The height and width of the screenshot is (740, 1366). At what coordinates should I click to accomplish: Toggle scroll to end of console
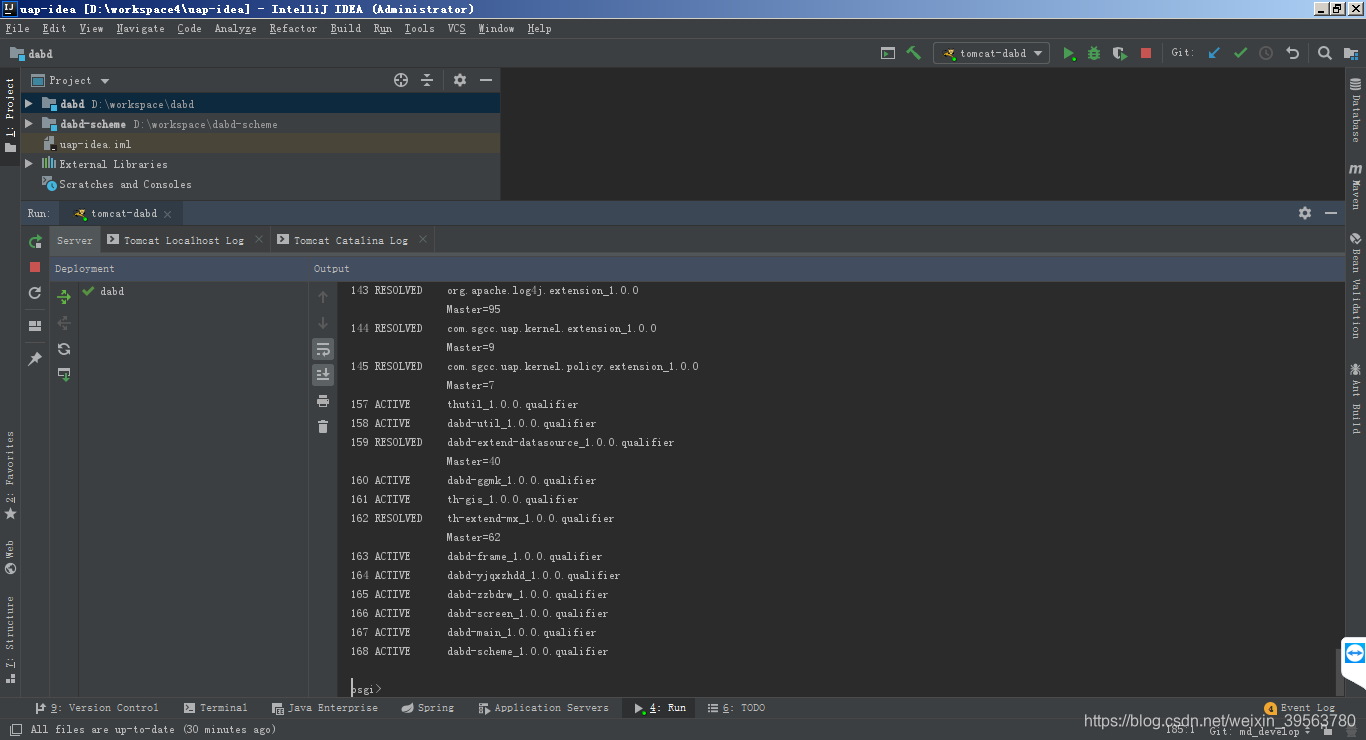[323, 374]
